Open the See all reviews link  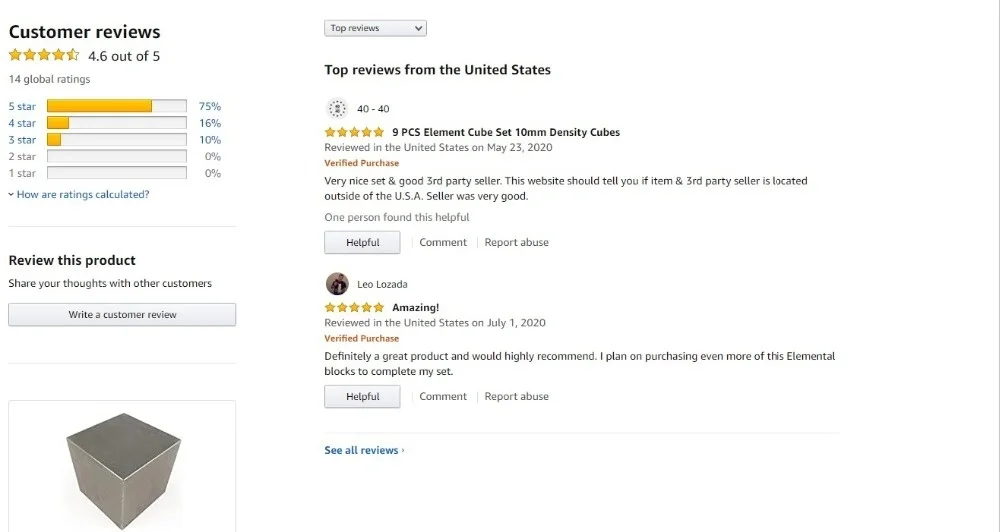(364, 451)
